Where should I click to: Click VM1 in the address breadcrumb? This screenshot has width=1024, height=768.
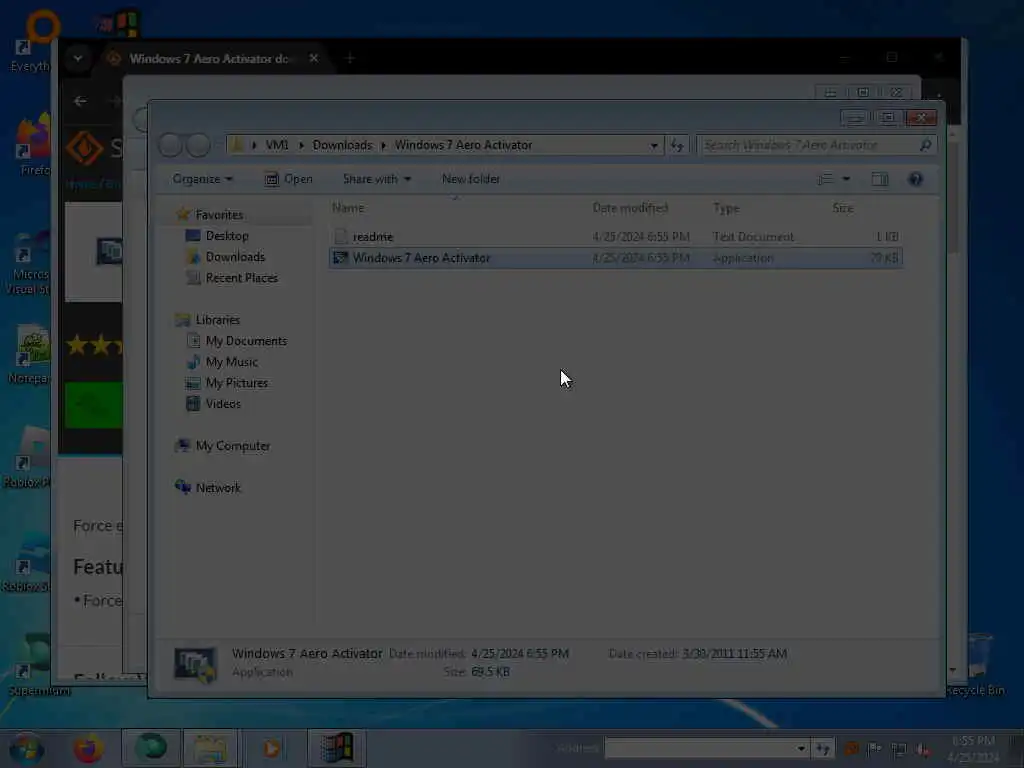[277, 145]
